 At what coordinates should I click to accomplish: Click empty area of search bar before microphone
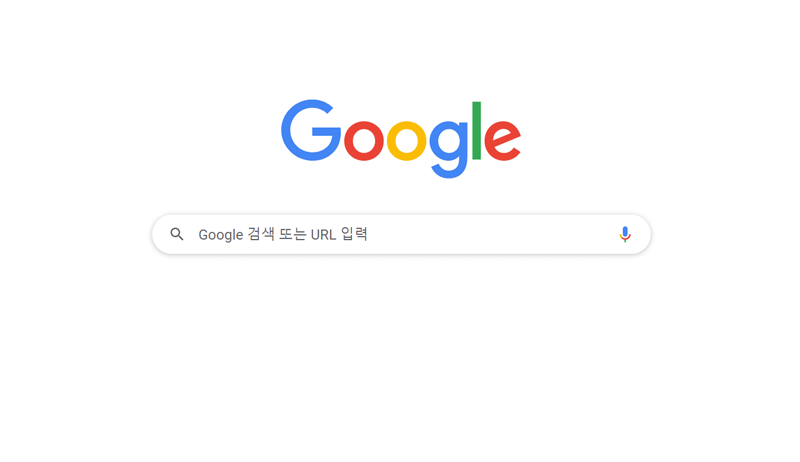pos(490,234)
